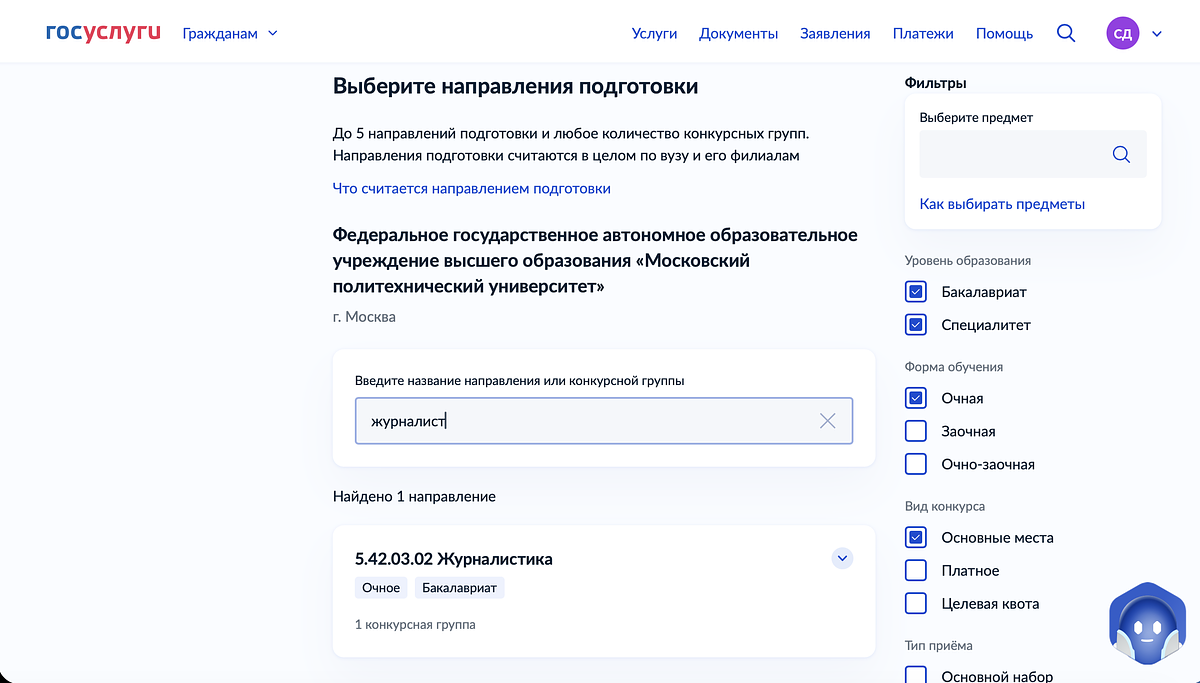Click the Выберите направления подготовки heading
Screen dimensions: 1200x683
(515, 86)
